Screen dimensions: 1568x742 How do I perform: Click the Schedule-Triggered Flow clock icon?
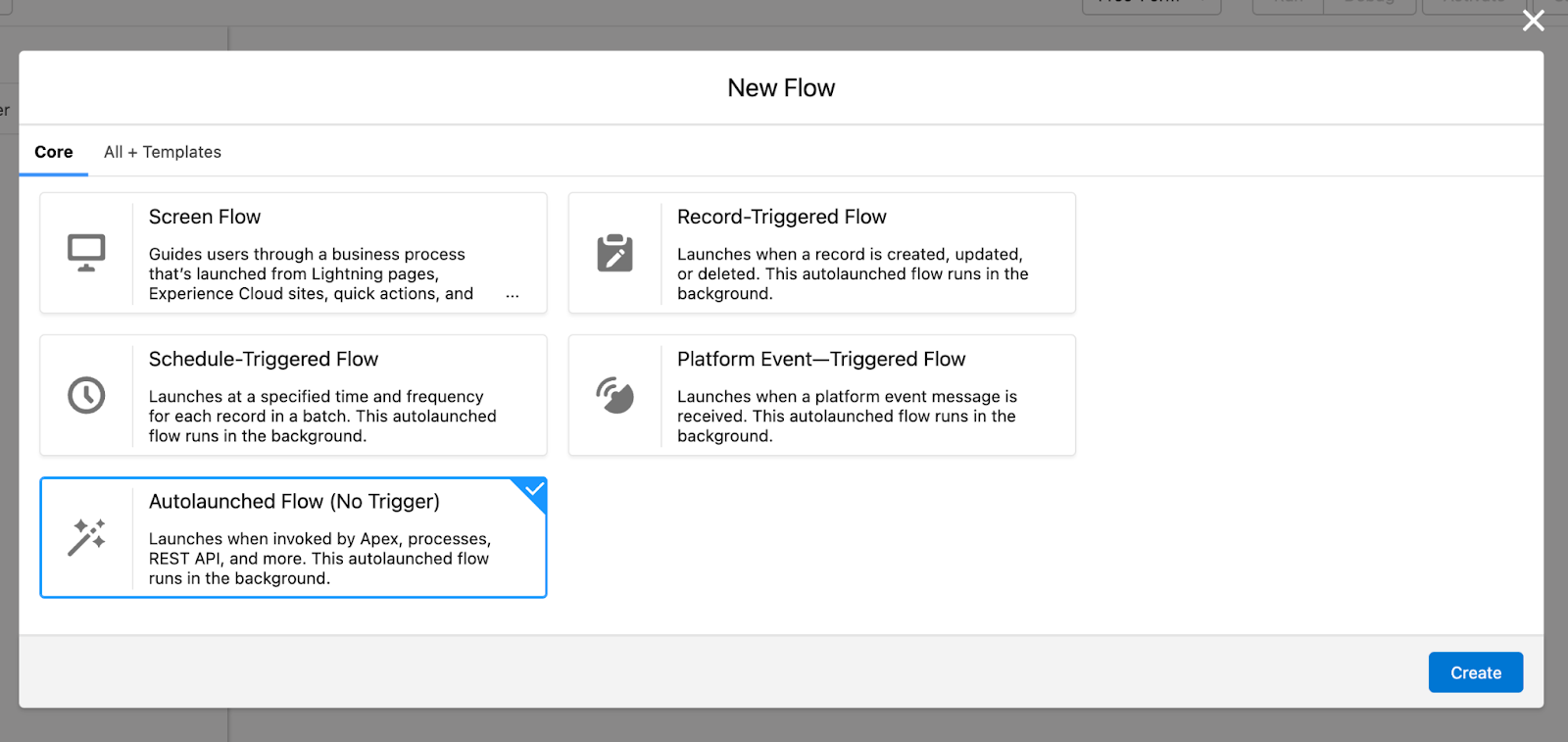click(x=86, y=395)
